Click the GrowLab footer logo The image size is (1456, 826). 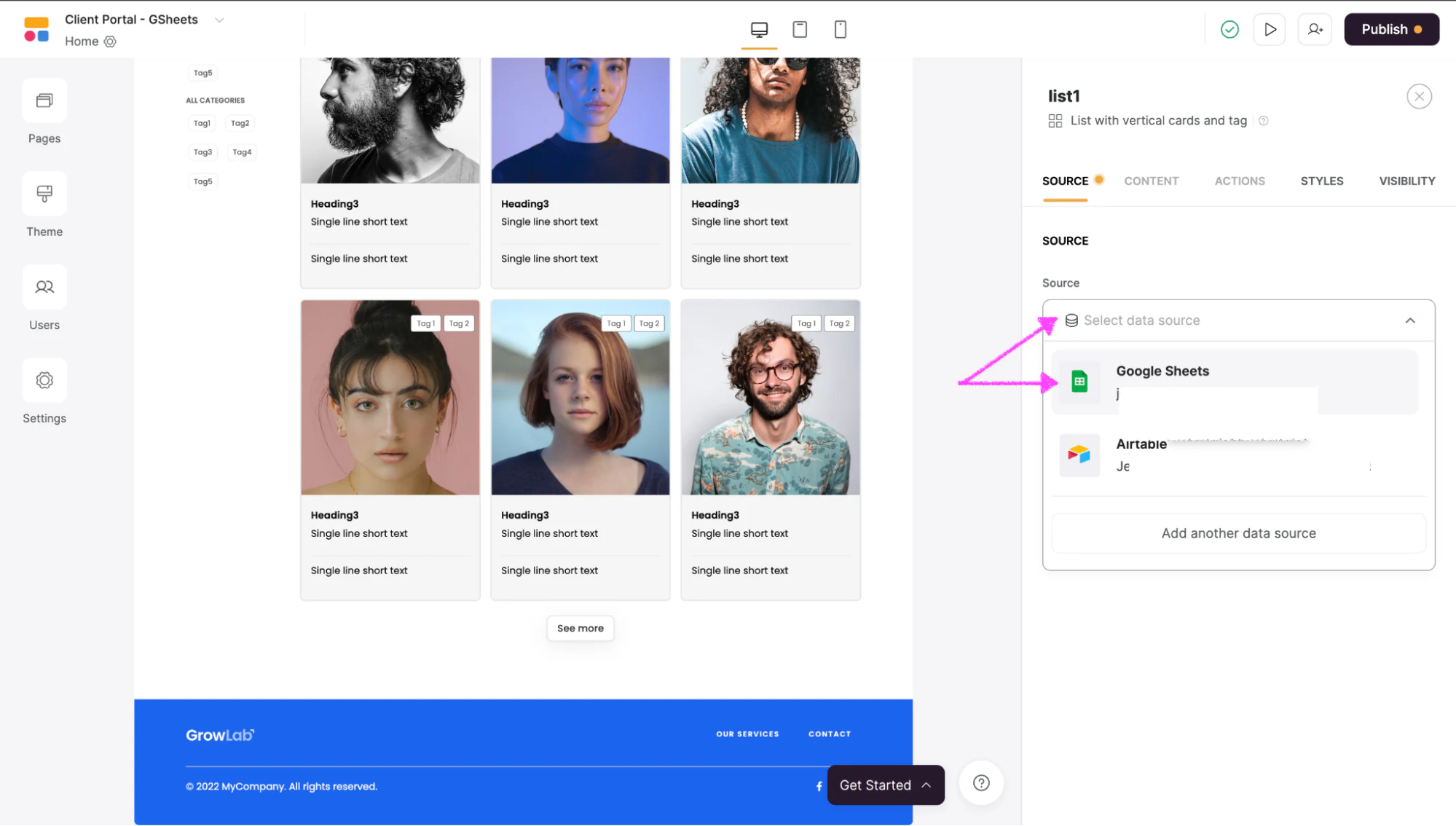pyautogui.click(x=220, y=735)
